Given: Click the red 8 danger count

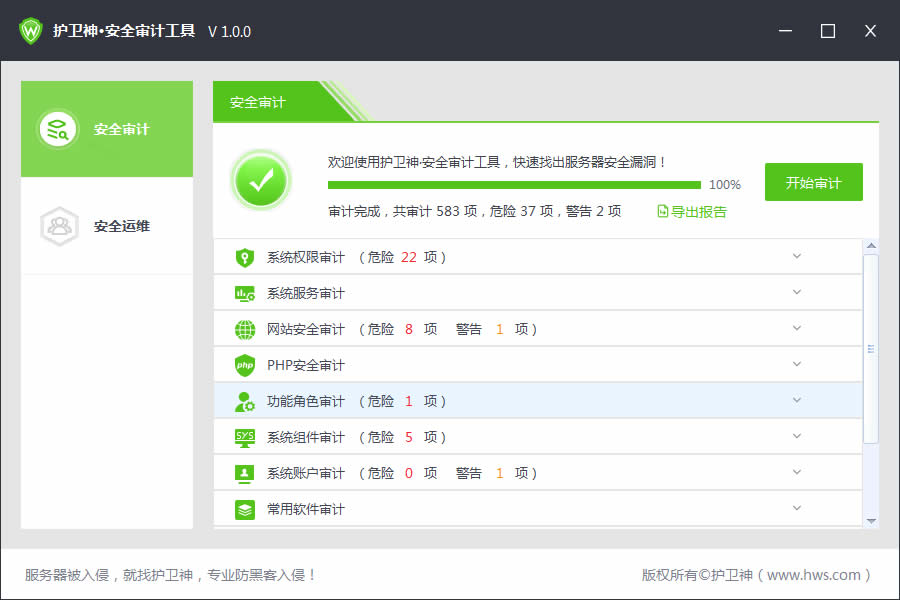Looking at the screenshot, I should [409, 330].
